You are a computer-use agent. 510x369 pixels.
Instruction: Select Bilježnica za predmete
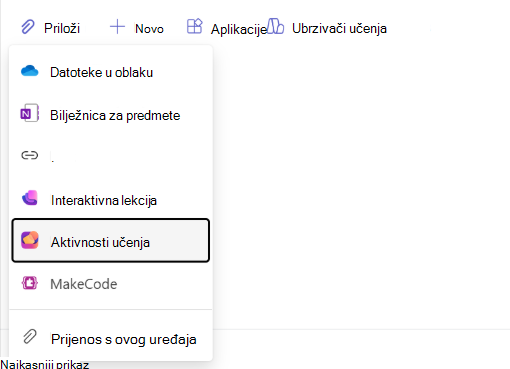115,115
